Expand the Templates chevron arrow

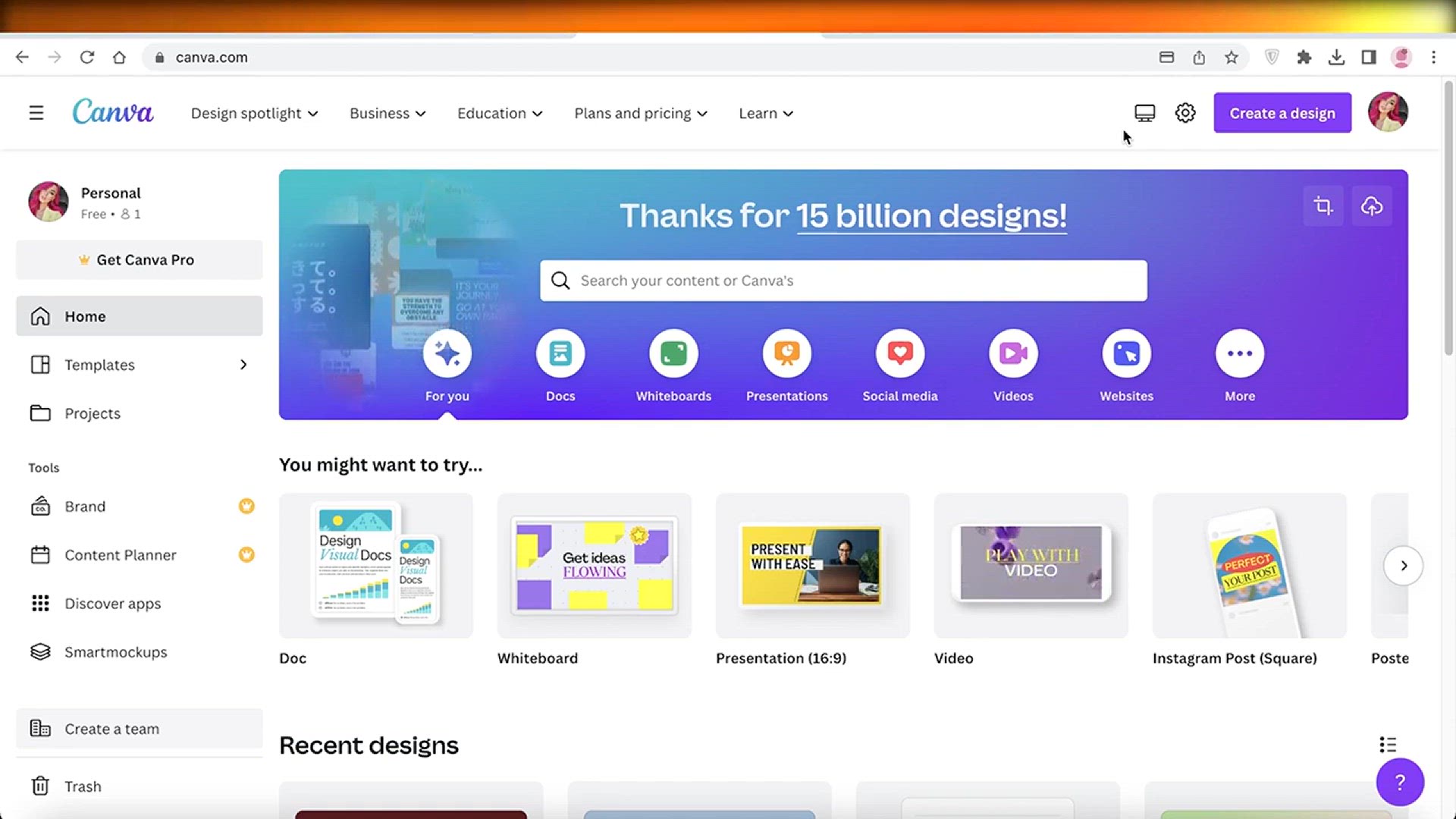coord(243,365)
